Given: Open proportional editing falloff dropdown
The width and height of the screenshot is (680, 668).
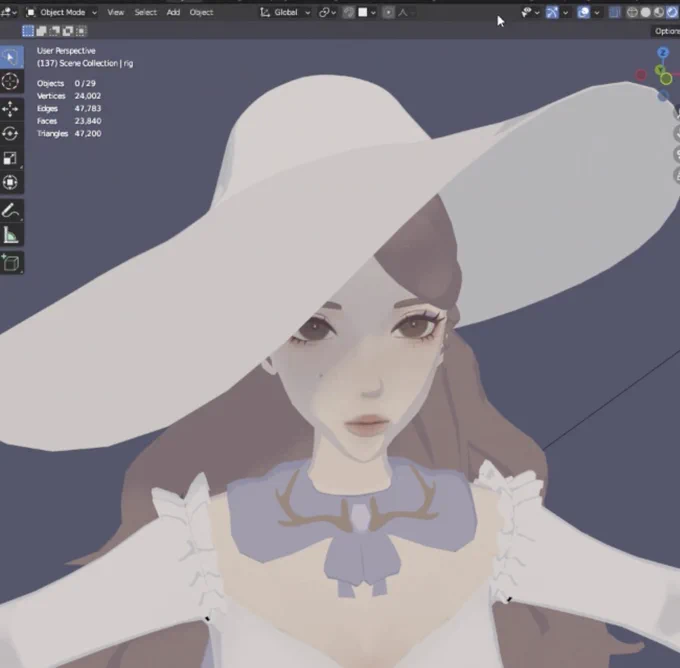Looking at the screenshot, I should [x=405, y=13].
